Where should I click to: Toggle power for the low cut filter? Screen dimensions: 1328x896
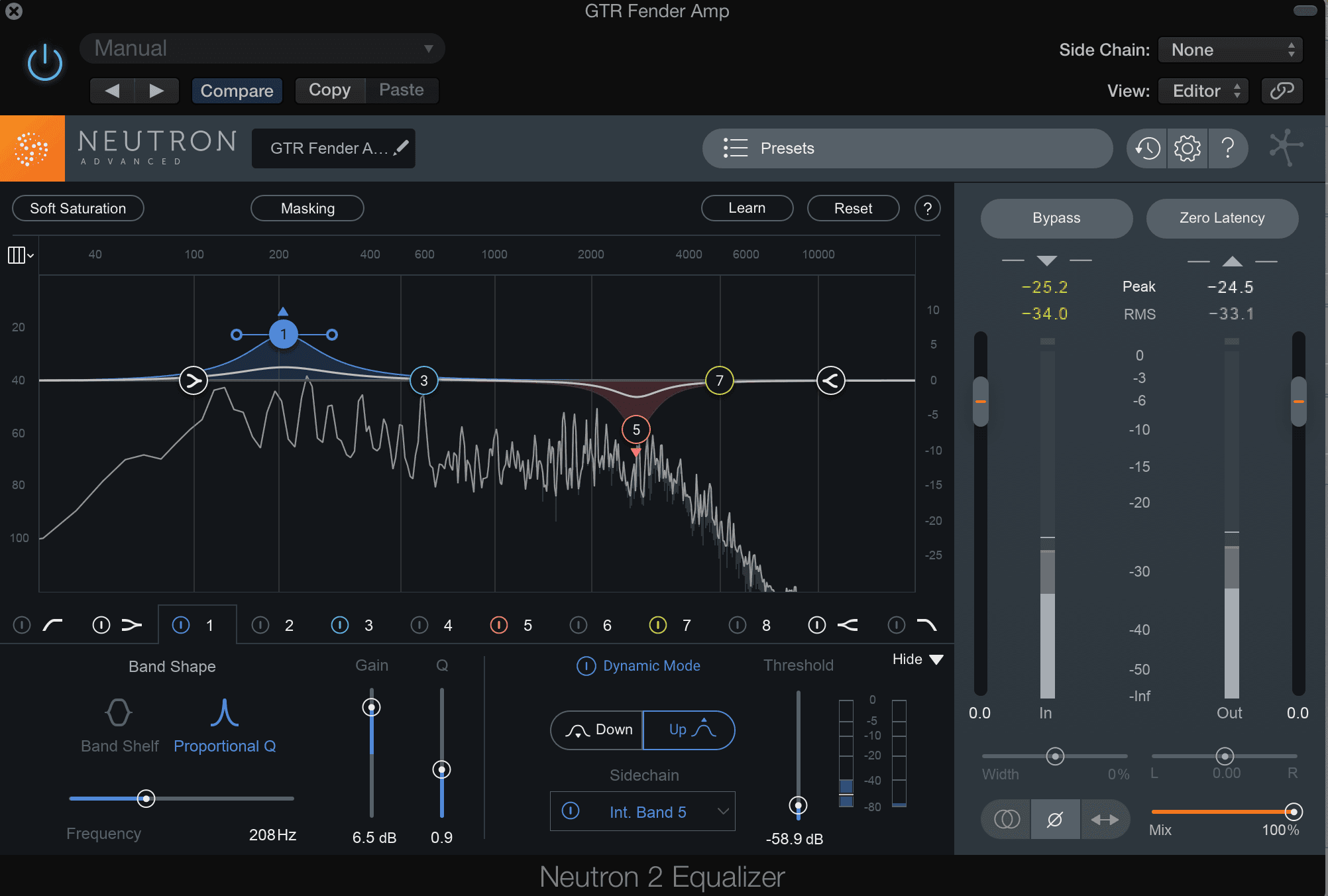(22, 625)
